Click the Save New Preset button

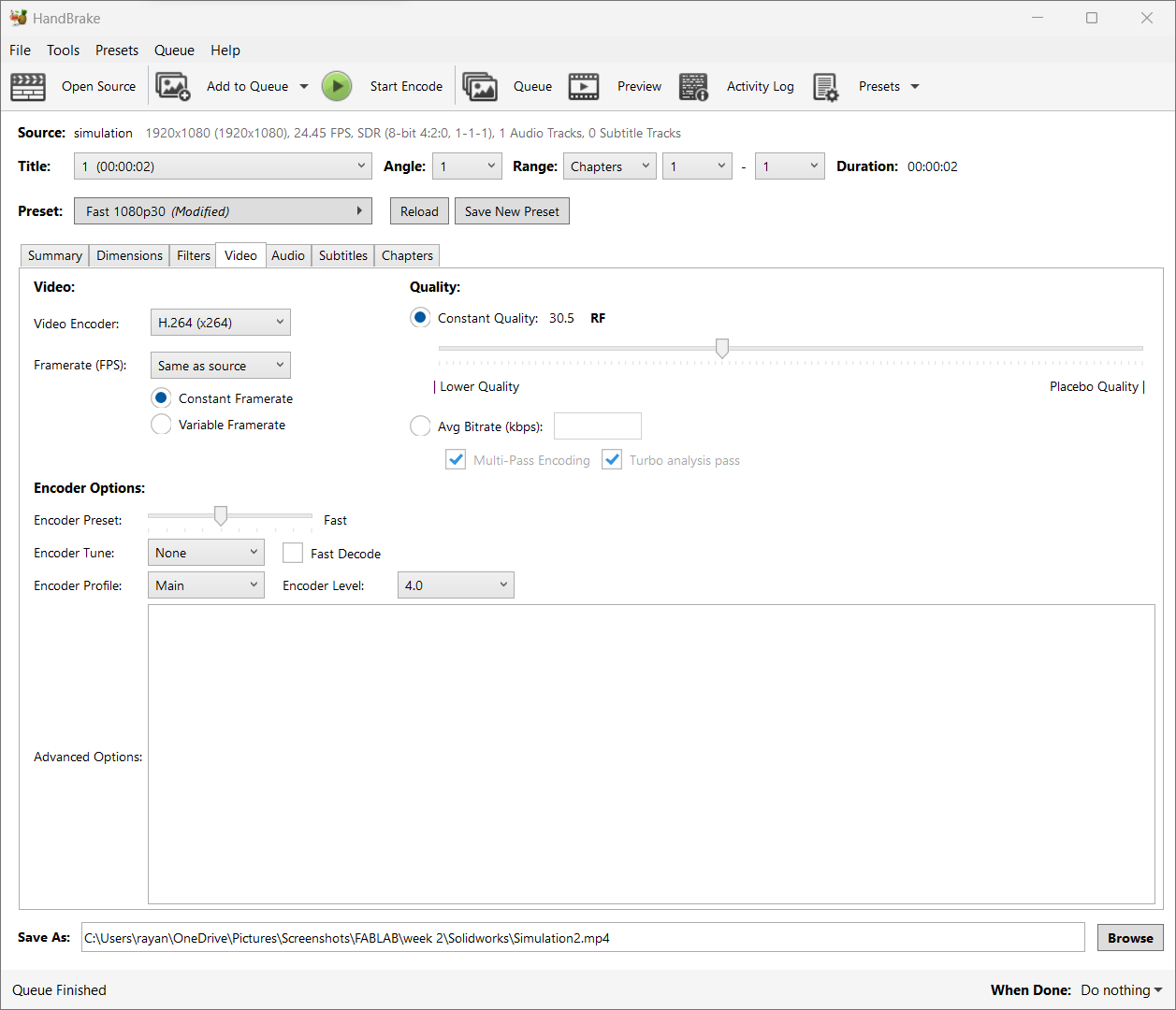coord(512,211)
